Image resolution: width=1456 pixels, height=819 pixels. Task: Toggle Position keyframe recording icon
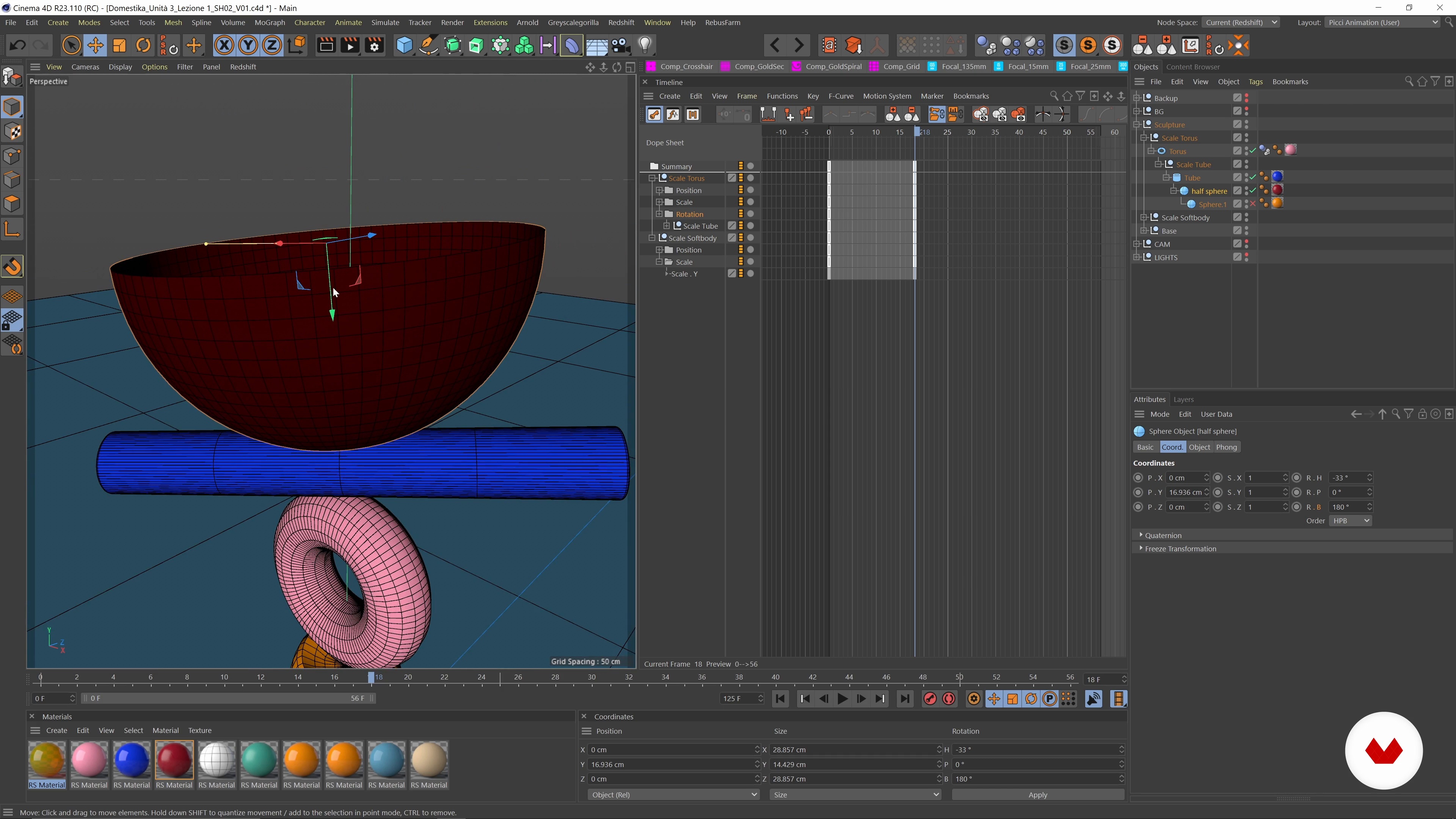point(994,699)
